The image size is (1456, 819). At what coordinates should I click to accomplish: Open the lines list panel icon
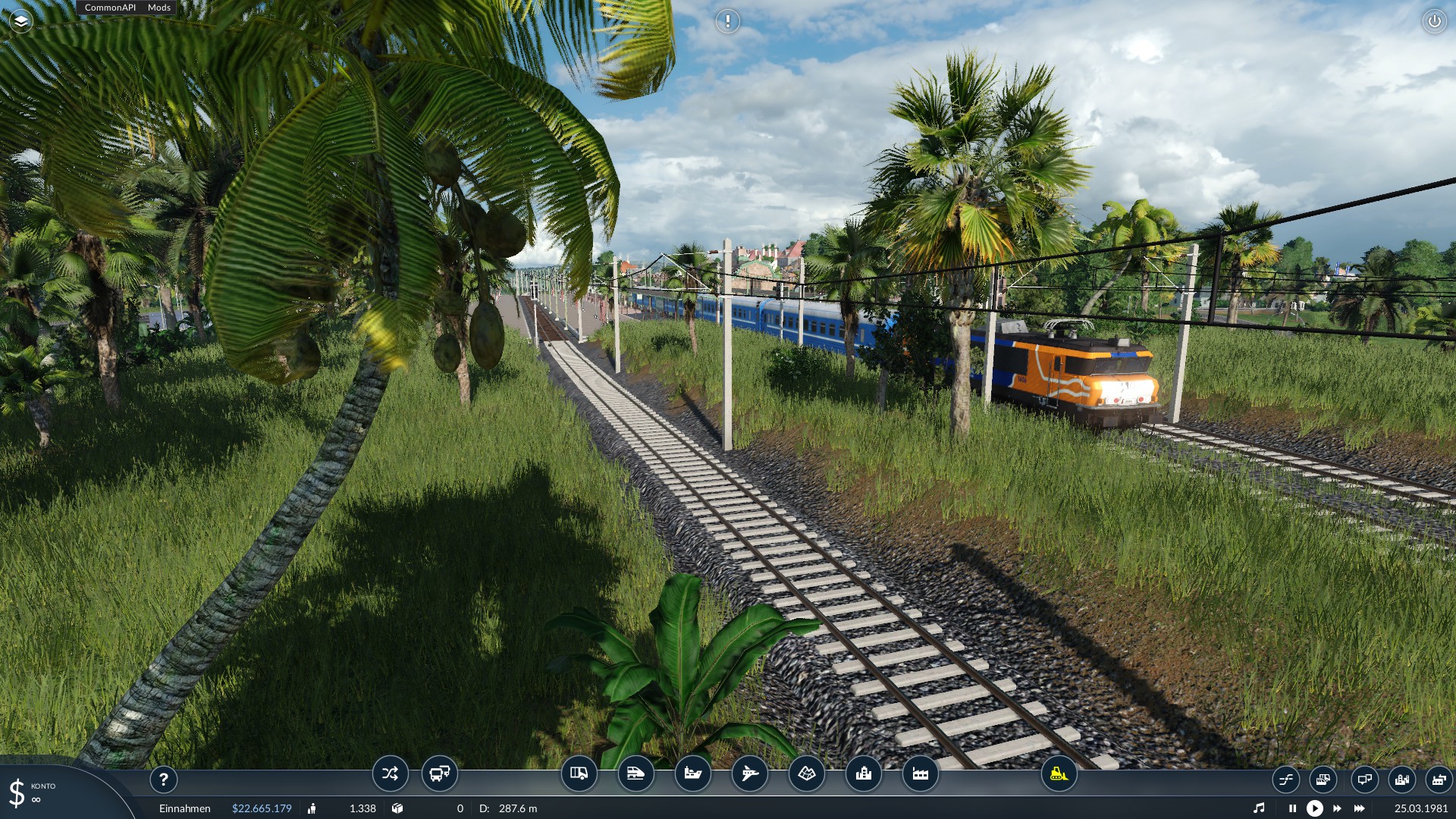[1286, 779]
